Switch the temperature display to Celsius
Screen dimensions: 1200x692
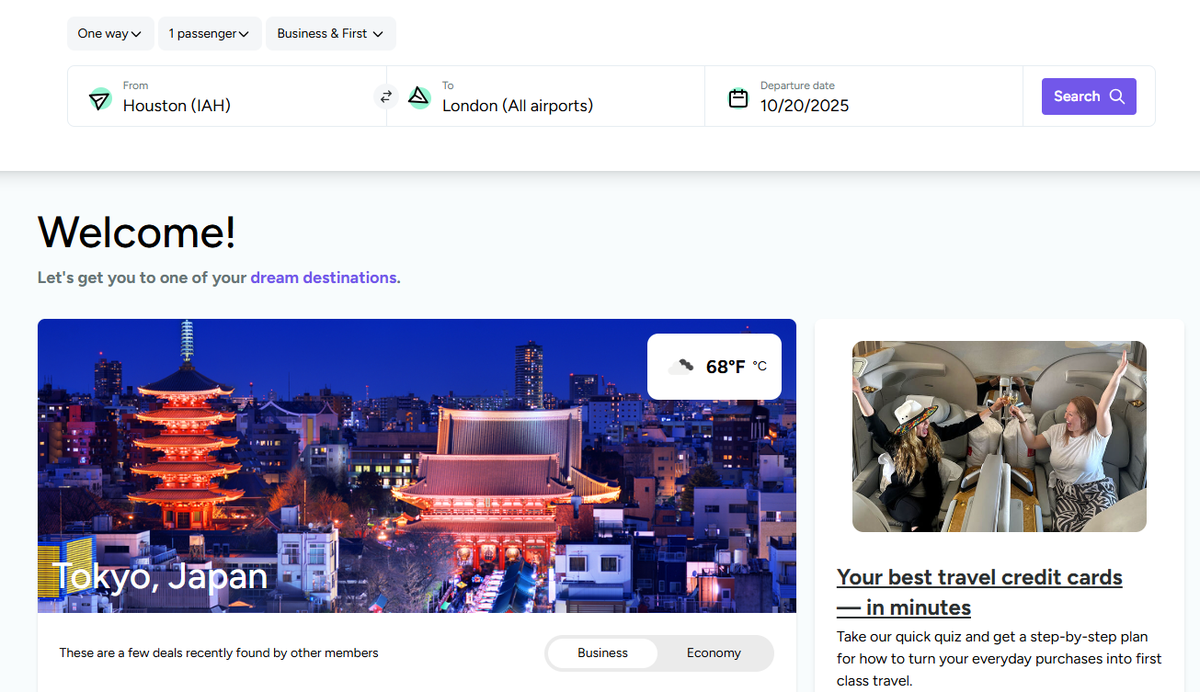[x=758, y=367]
